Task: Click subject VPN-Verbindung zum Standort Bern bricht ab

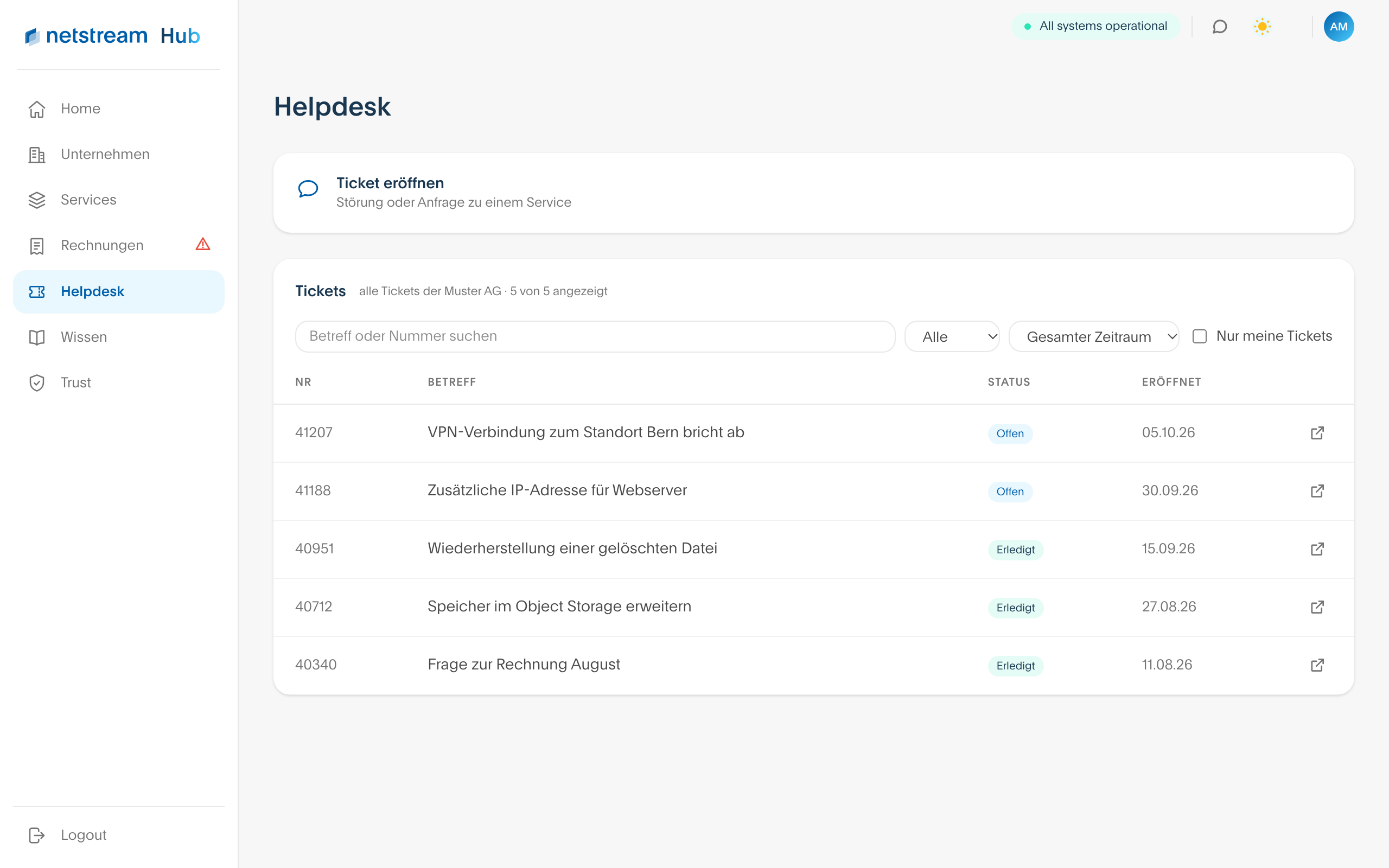Action: (x=585, y=432)
